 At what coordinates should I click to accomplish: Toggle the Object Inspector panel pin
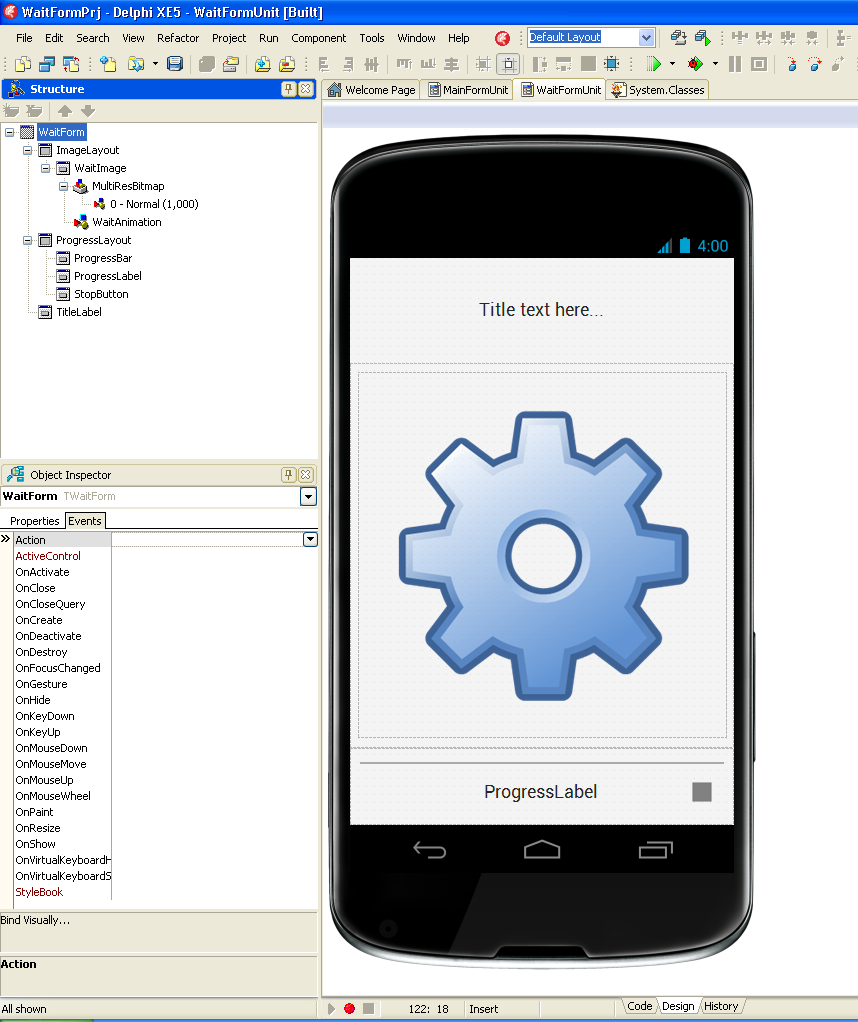point(288,474)
